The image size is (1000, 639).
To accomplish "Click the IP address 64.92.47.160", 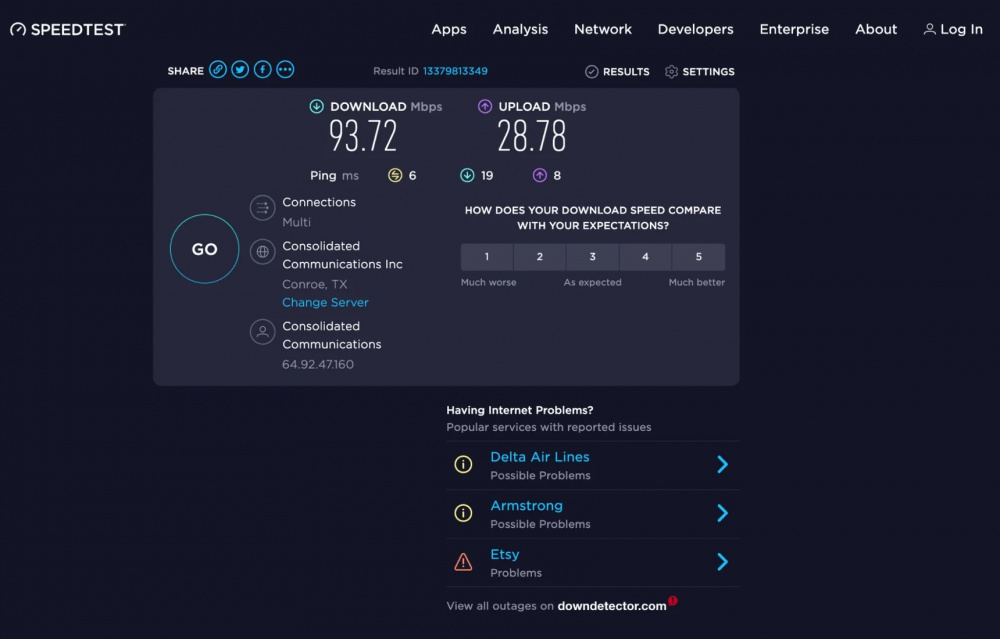I will pos(318,364).
